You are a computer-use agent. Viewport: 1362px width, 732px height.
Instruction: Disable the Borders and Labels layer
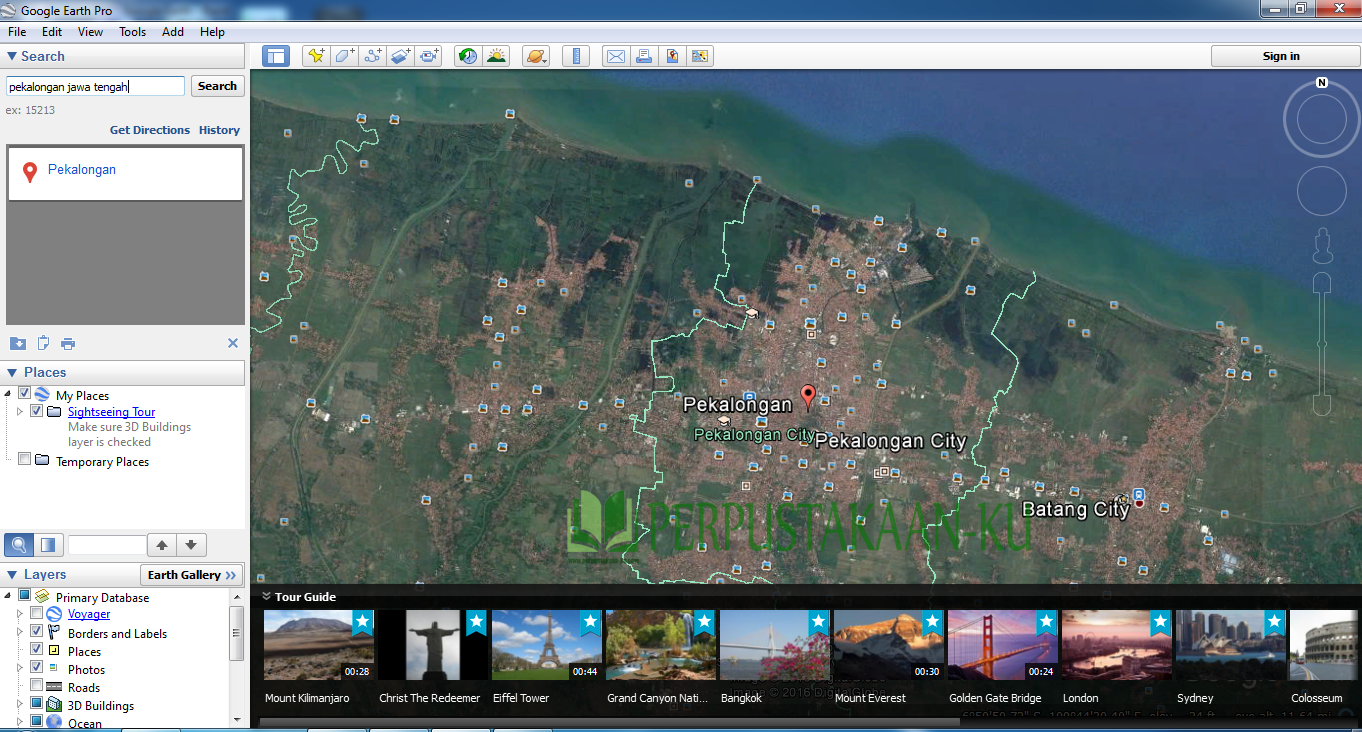pyautogui.click(x=37, y=632)
